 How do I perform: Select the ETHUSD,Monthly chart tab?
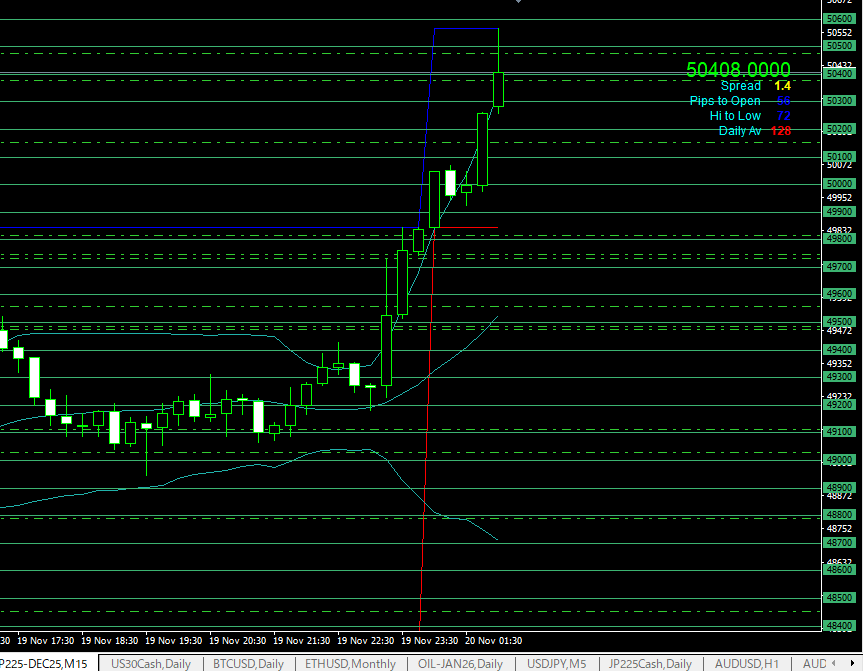[350, 663]
